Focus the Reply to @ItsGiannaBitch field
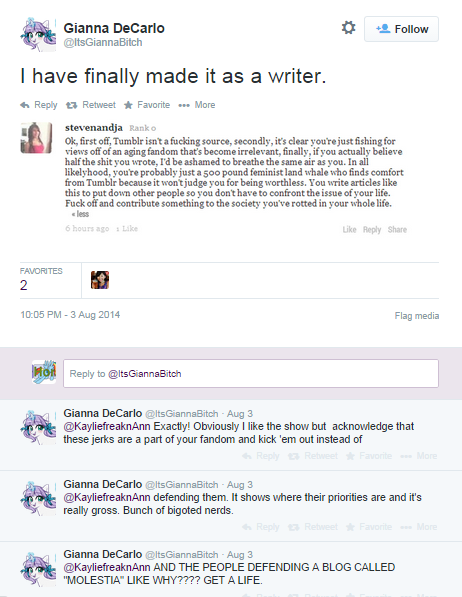 pos(251,374)
